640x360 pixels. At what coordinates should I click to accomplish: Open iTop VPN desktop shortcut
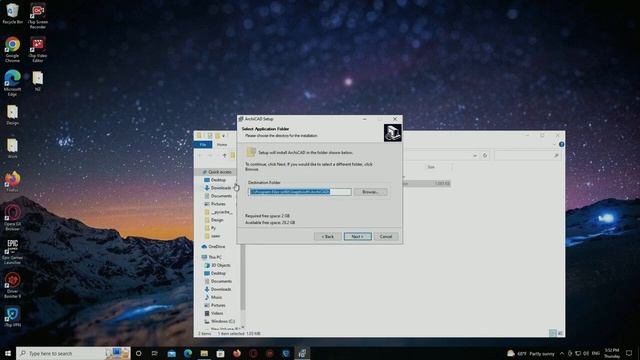[x=12, y=317]
